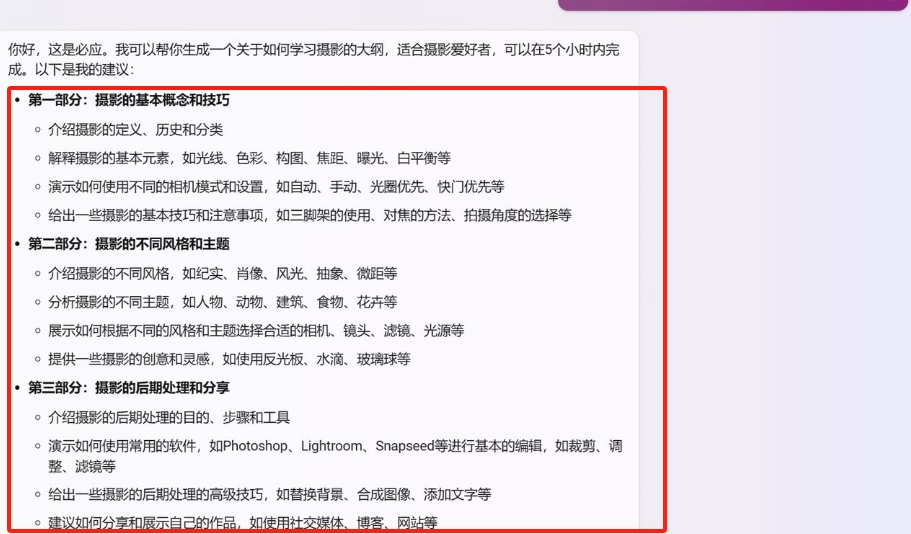The height and width of the screenshot is (534, 911).
Task: Click the heading 第三部分：摄影的后期处理和分享
Action: click(128, 388)
